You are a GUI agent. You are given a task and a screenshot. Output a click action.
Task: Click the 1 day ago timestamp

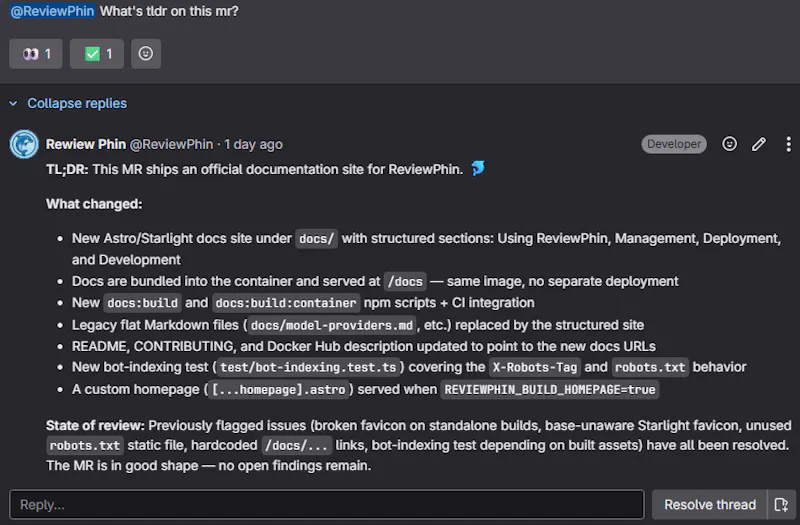coord(253,144)
